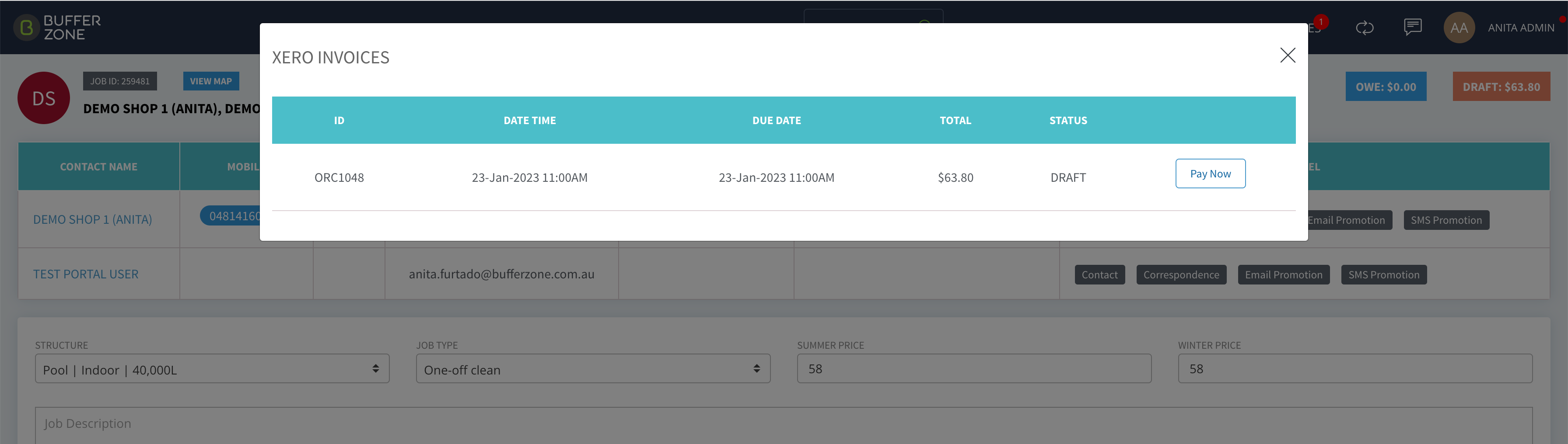Click the Date Time column header
1568x444 pixels.
click(529, 121)
